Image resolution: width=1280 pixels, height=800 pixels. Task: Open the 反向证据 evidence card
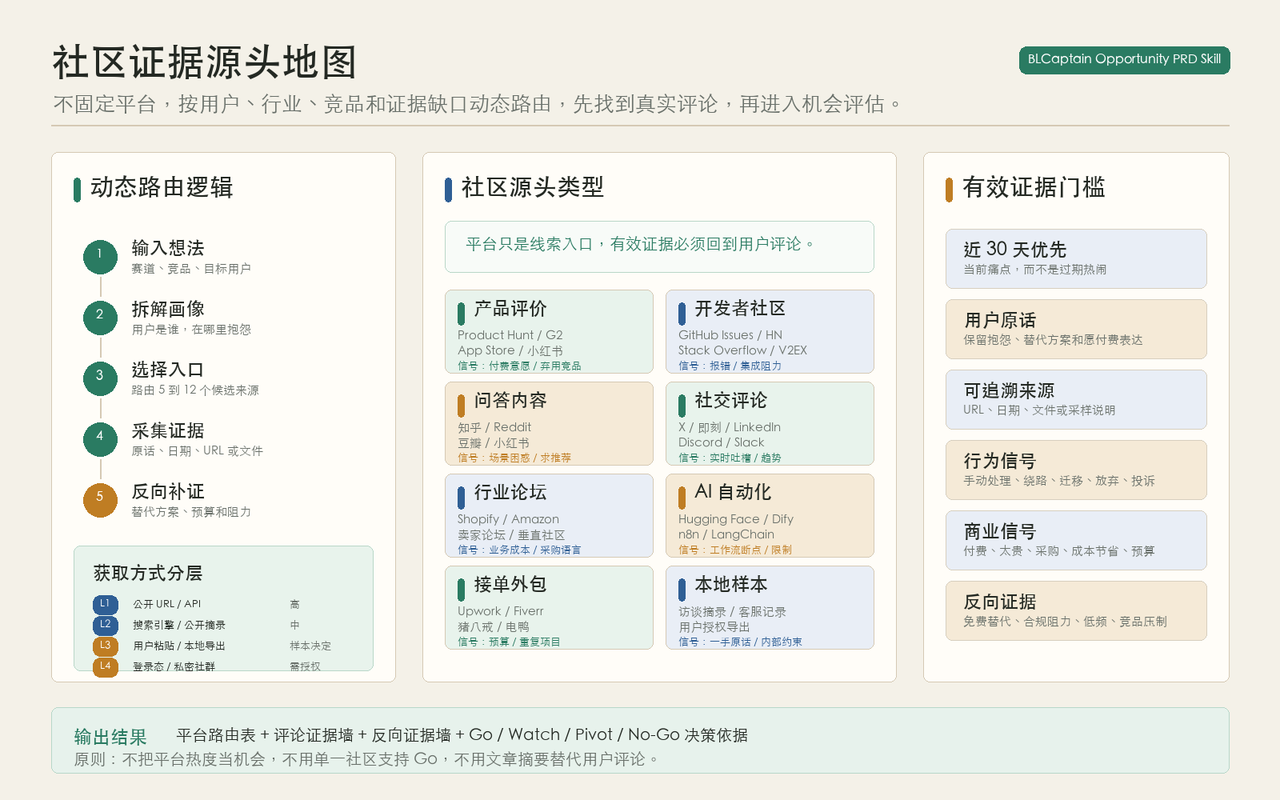click(1076, 611)
